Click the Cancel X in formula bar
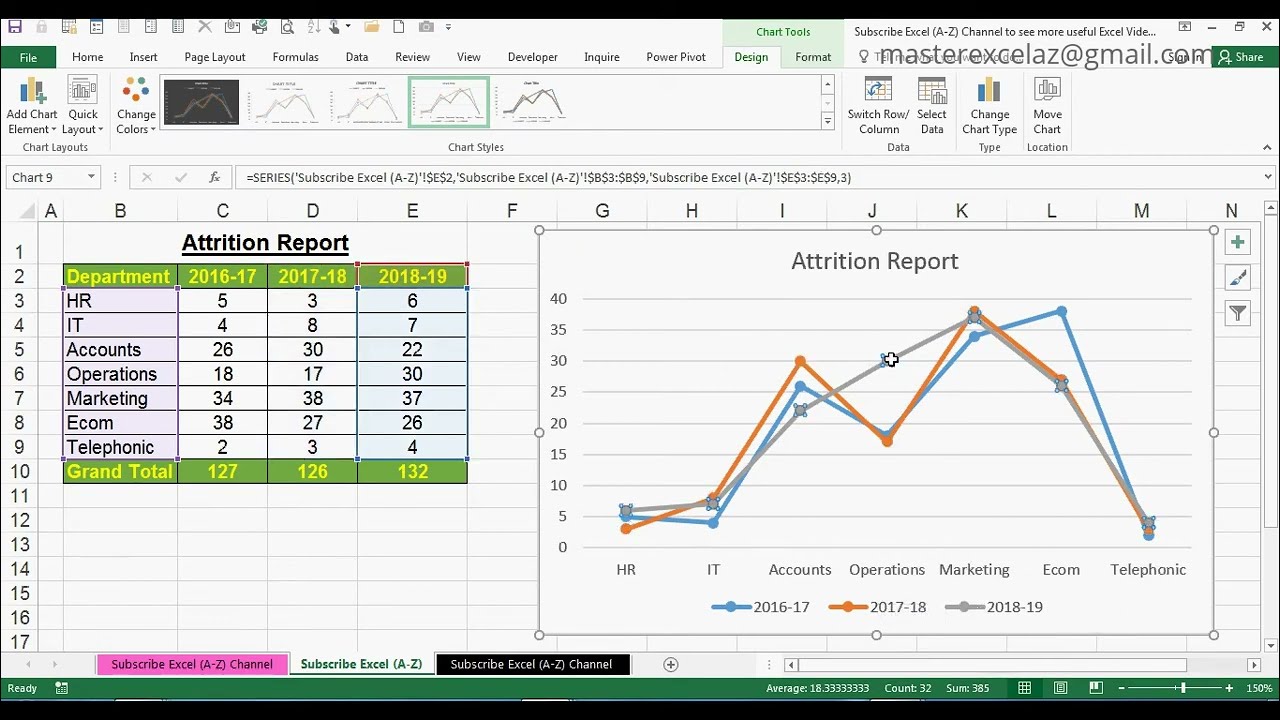Image resolution: width=1280 pixels, height=720 pixels. click(146, 177)
